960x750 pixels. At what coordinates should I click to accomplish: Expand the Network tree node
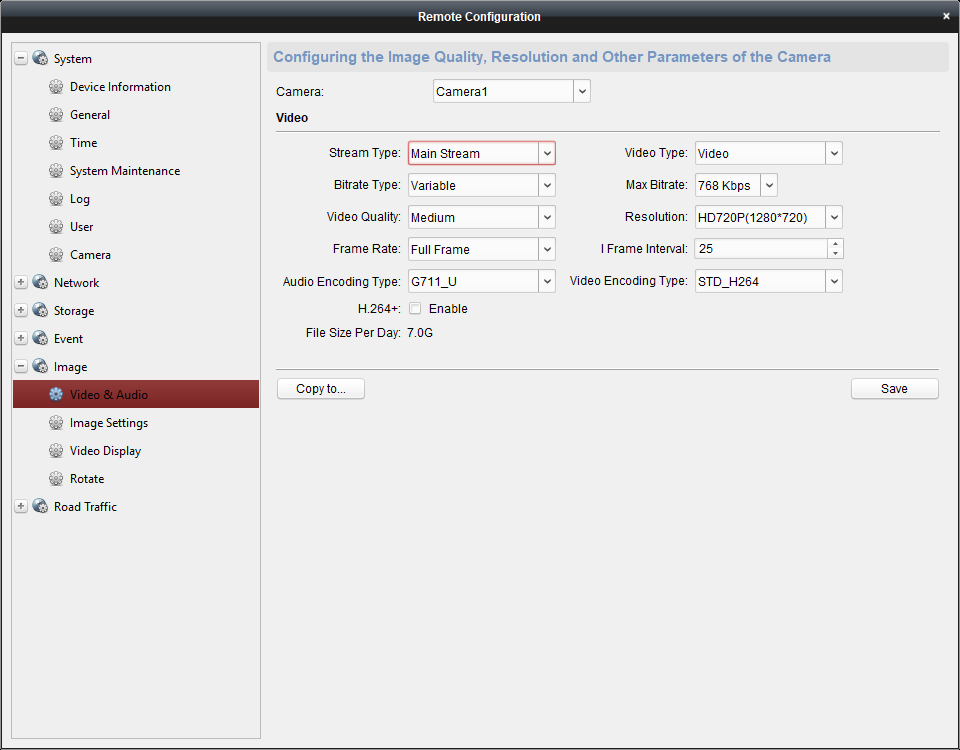click(x=21, y=283)
